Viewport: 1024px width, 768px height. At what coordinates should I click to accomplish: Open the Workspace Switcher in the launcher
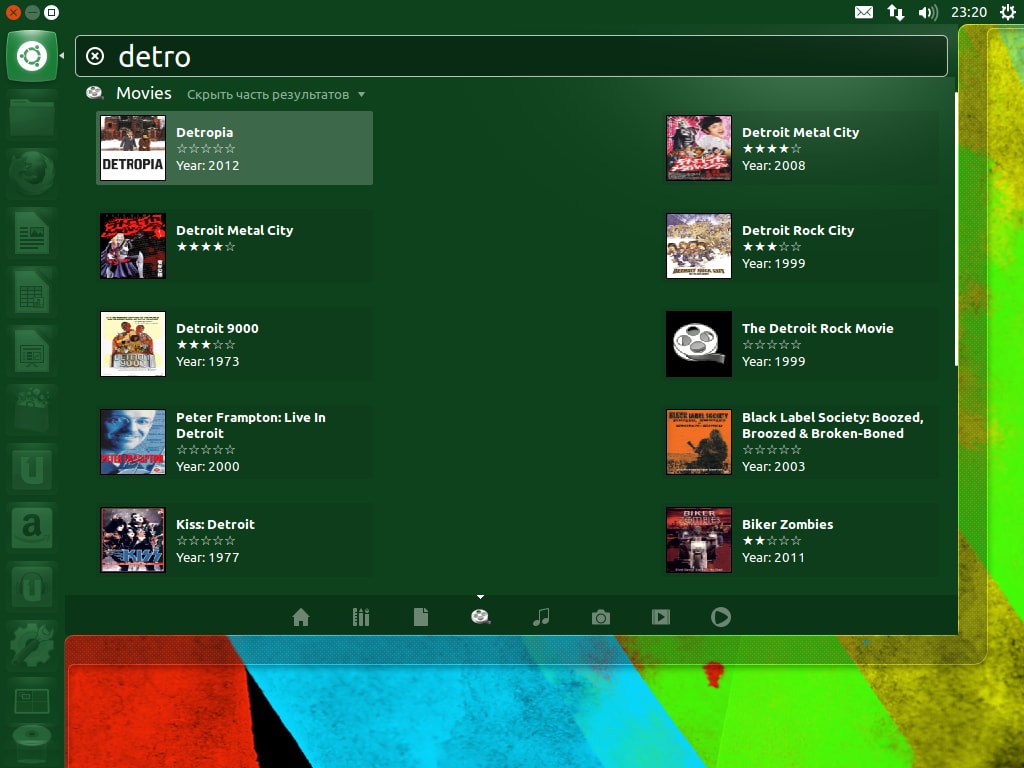click(32, 701)
